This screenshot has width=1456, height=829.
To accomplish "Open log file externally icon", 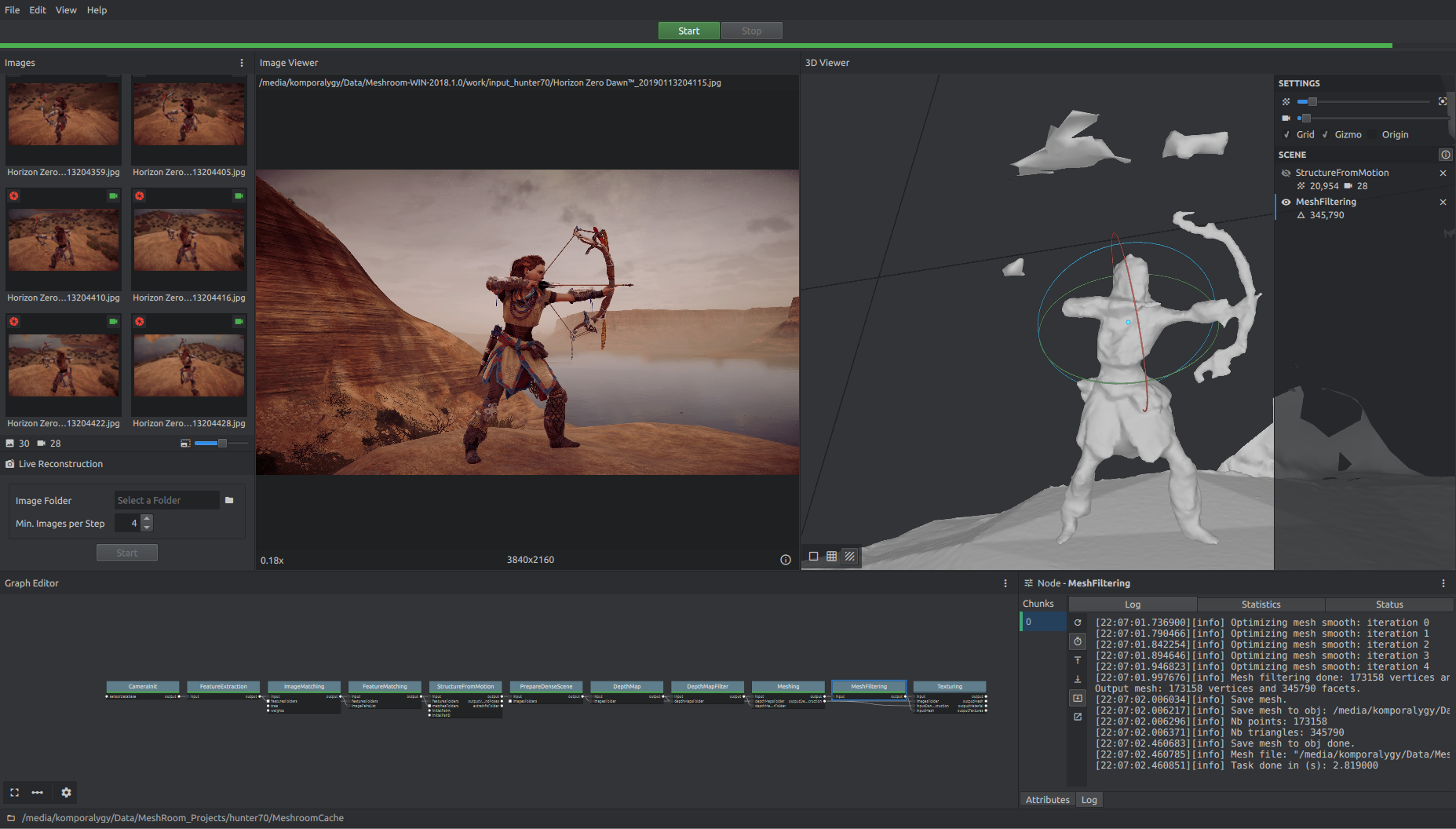I will pyautogui.click(x=1078, y=717).
